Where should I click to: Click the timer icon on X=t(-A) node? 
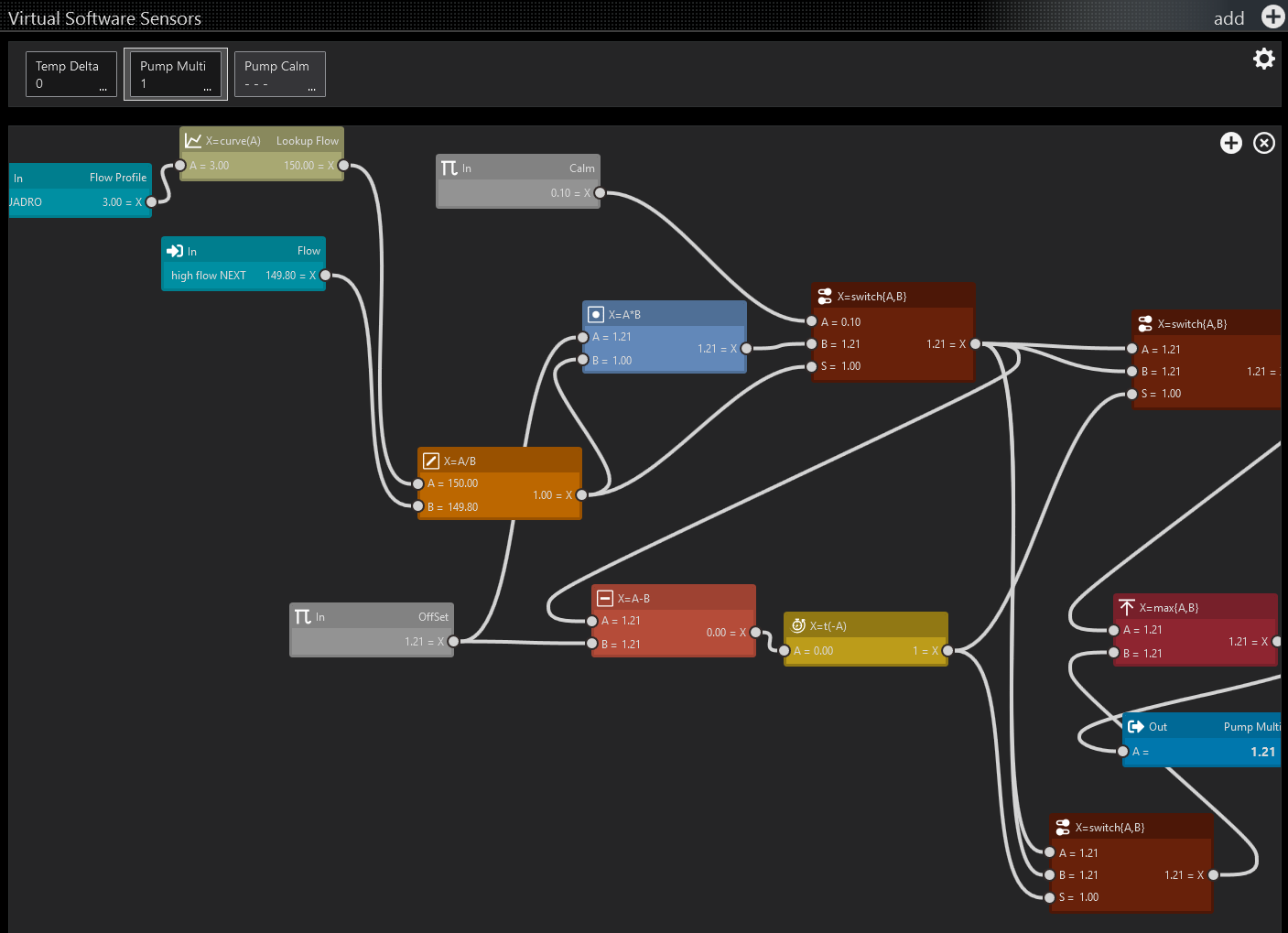point(798,626)
